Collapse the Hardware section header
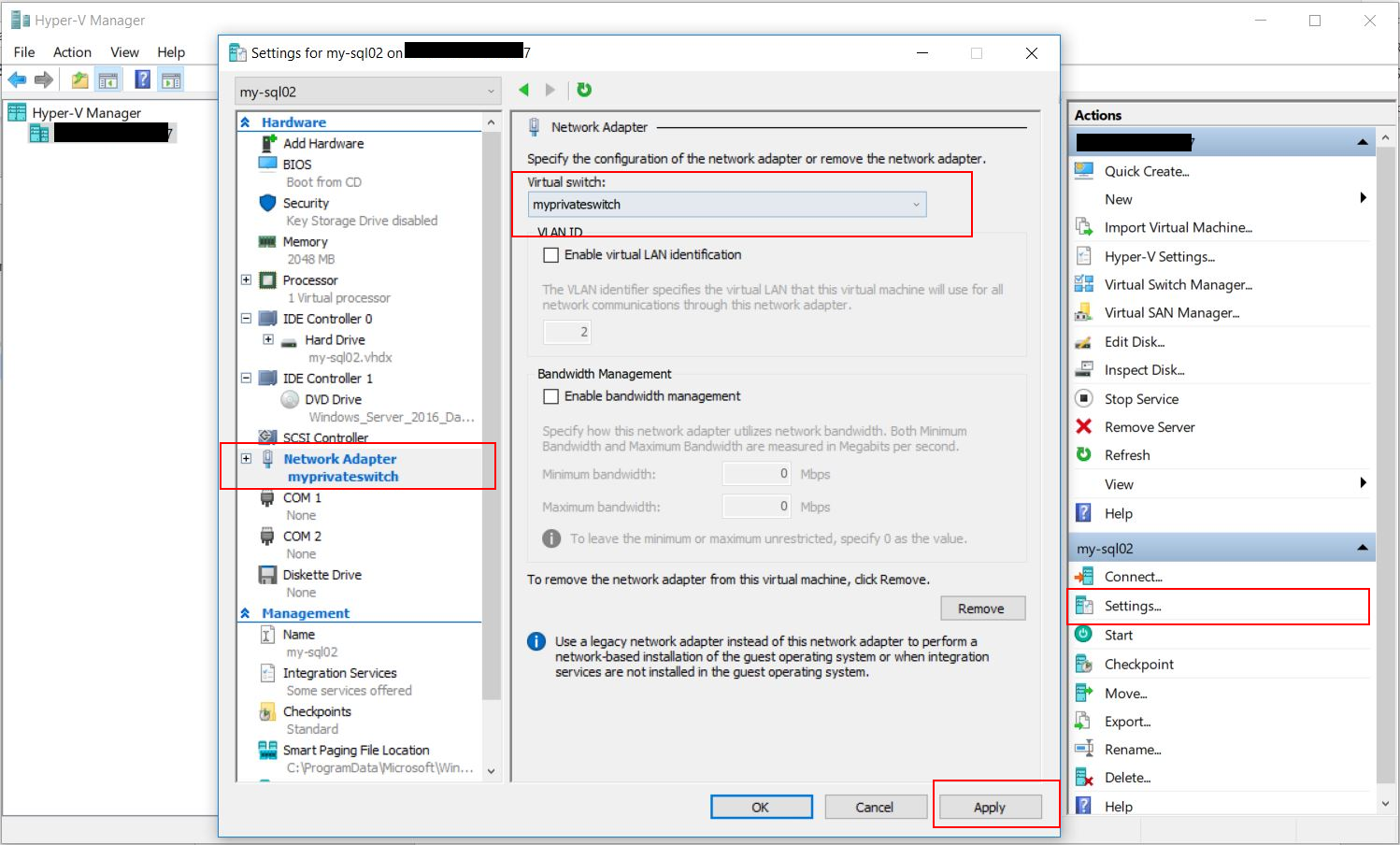Screen dimensions: 1400x845 pyautogui.click(x=245, y=122)
